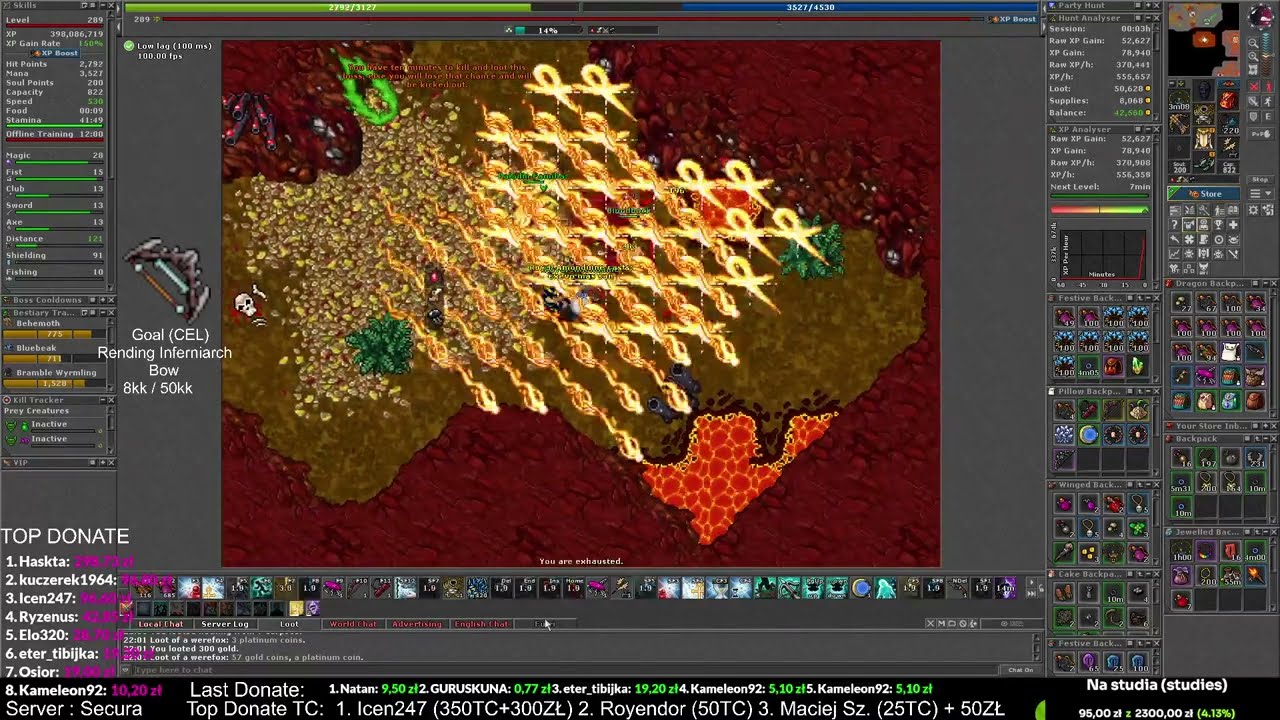Click the chat text input field
Viewport: 1280px width, 720px height.
565,669
